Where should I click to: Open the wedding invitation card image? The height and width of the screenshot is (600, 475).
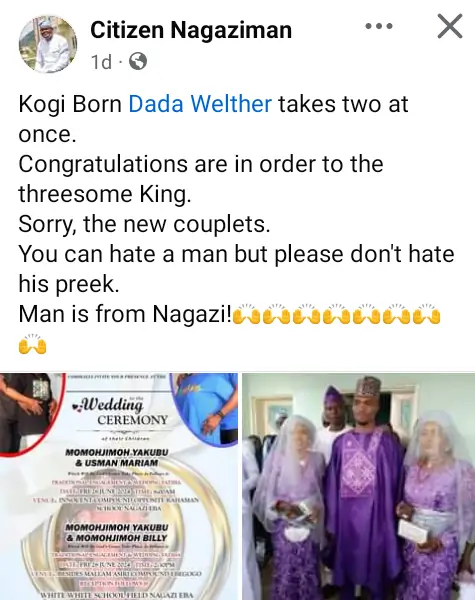[x=119, y=486]
